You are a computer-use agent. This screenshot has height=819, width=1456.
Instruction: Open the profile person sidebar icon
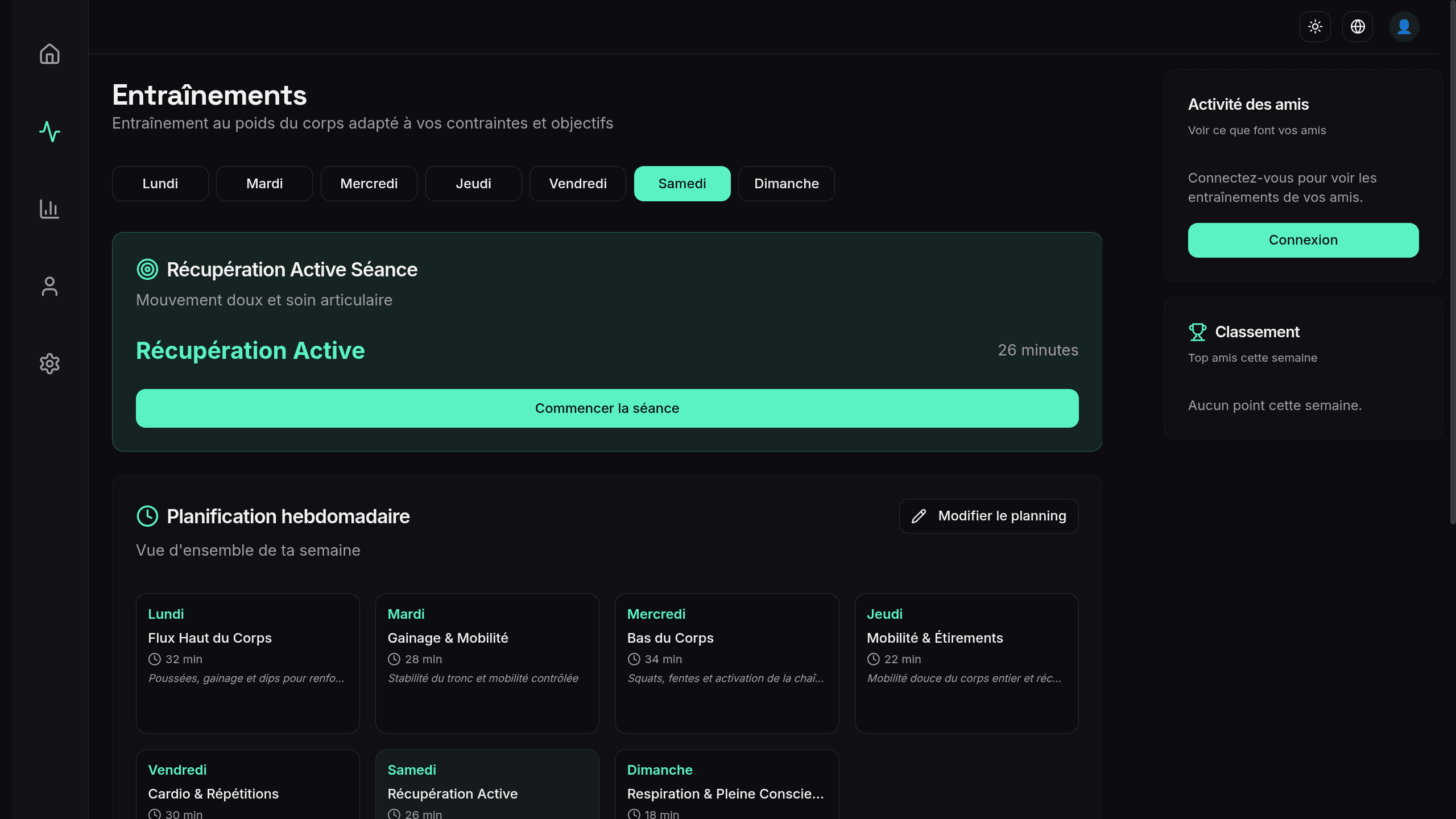[49, 286]
